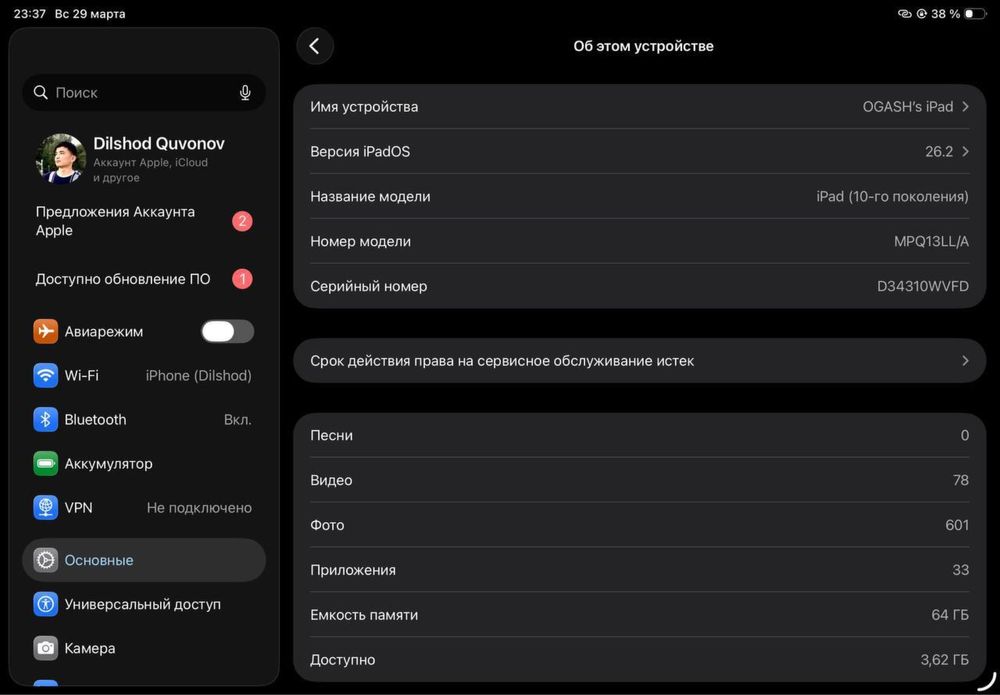Image resolution: width=1000 pixels, height=695 pixels.
Task: Click the Не подключено VPN status
Action: coord(199,508)
